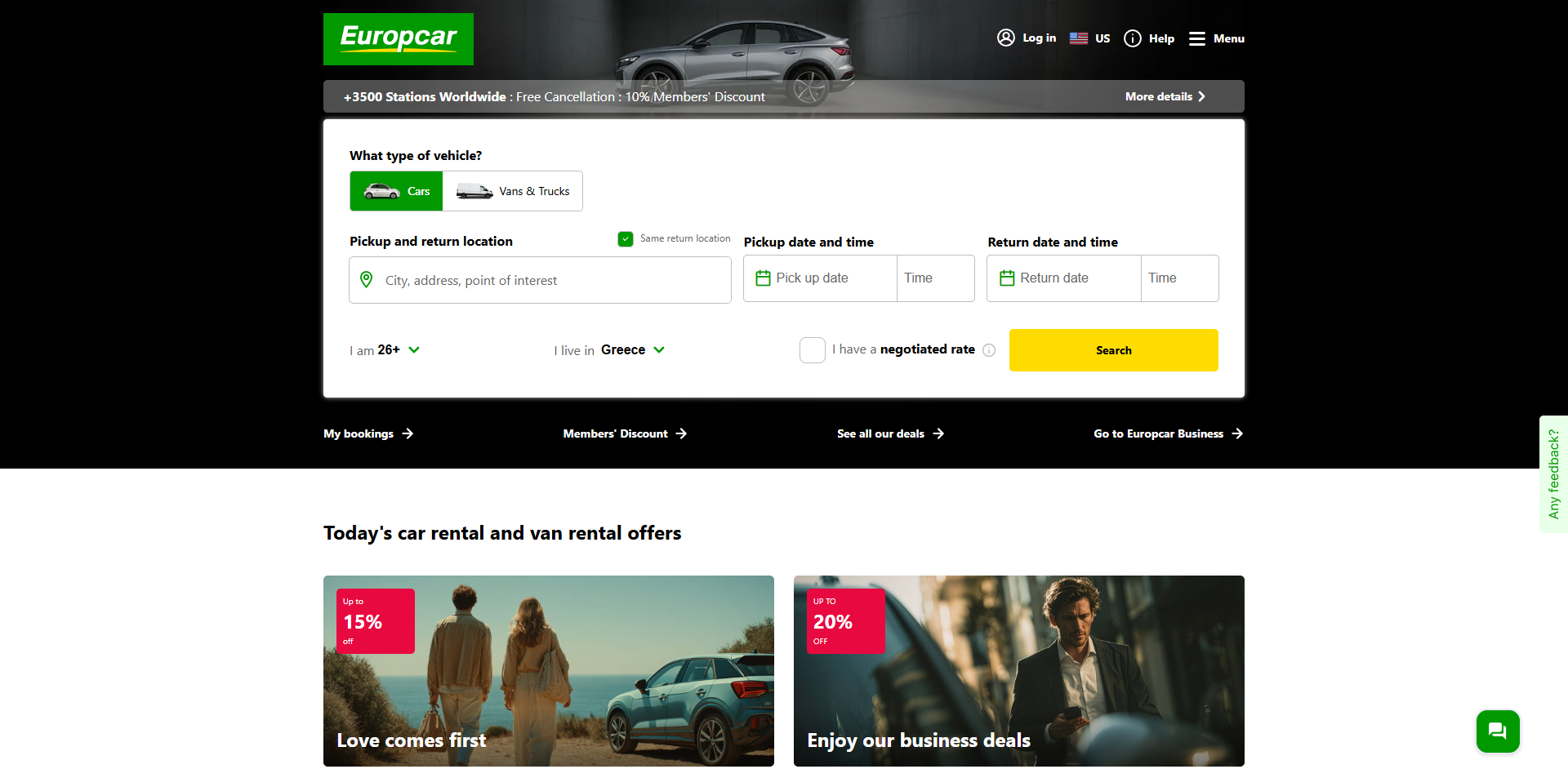This screenshot has height=778, width=1568.
Task: Click the car icon in Cars tab
Action: pos(381,191)
